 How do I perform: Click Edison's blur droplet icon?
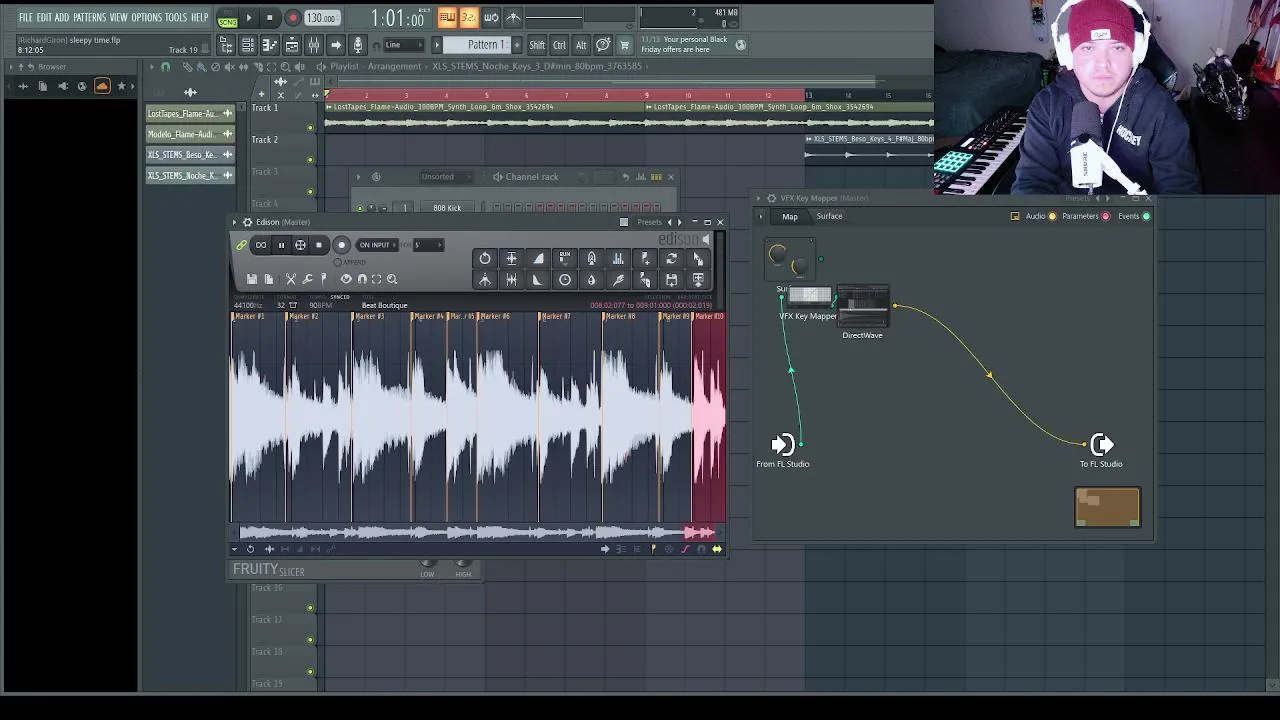coord(591,280)
